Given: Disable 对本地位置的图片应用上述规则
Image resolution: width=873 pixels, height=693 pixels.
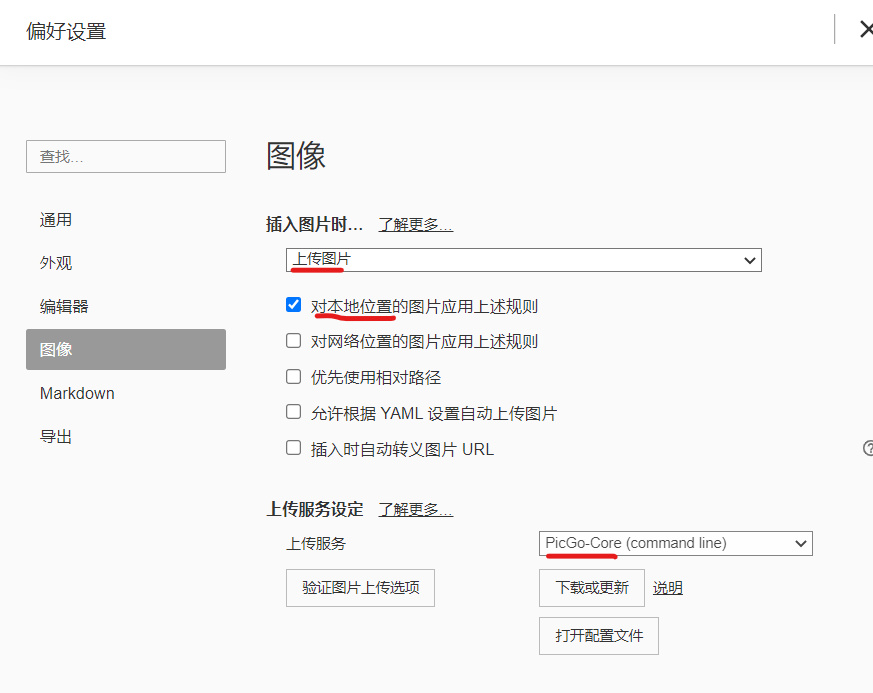Looking at the screenshot, I should point(293,304).
